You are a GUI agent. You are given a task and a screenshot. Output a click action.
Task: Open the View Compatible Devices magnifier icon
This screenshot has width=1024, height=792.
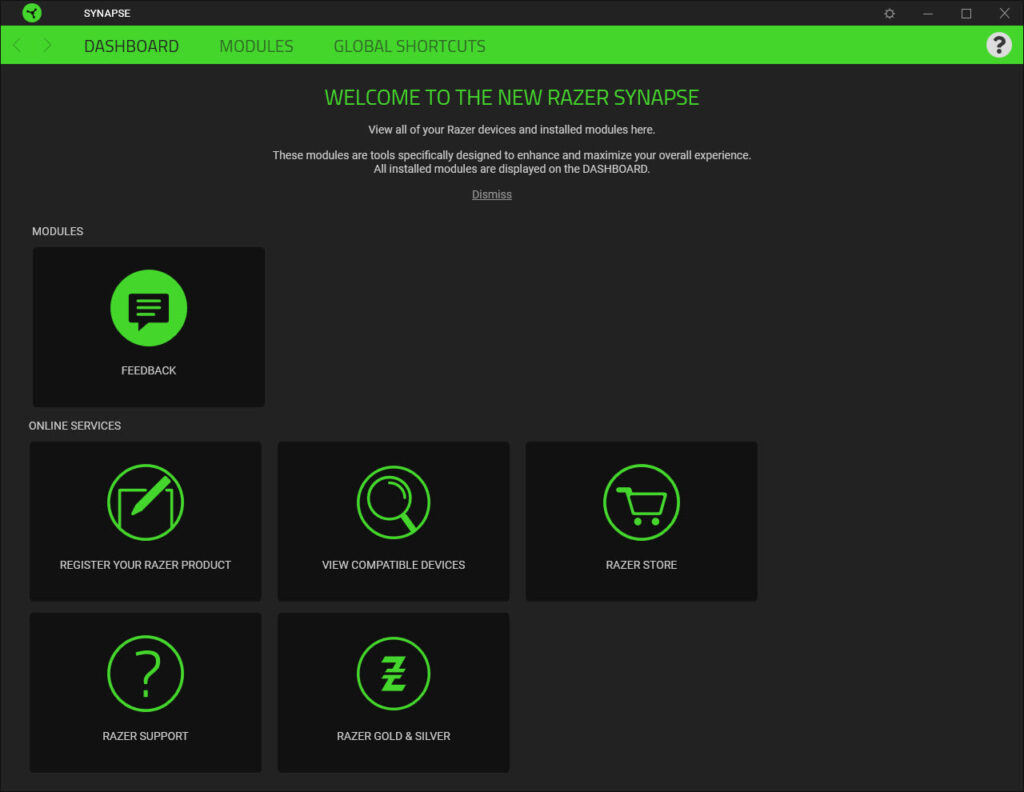[393, 502]
